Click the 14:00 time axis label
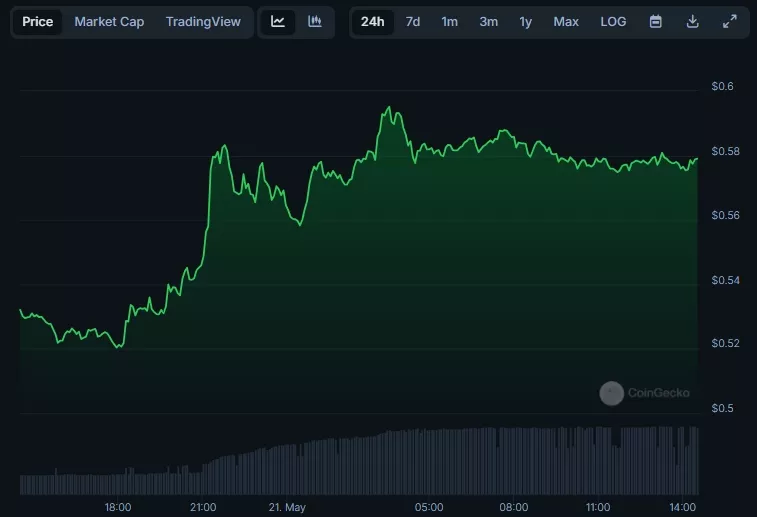The height and width of the screenshot is (517, 757). (683, 507)
